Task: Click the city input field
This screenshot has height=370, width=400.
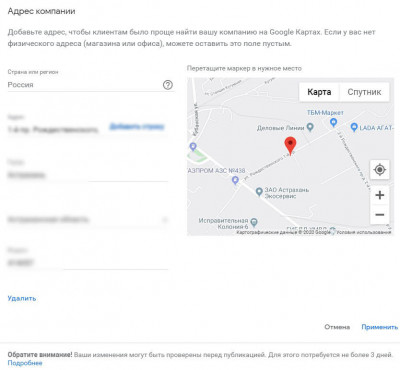Action: coord(87,175)
